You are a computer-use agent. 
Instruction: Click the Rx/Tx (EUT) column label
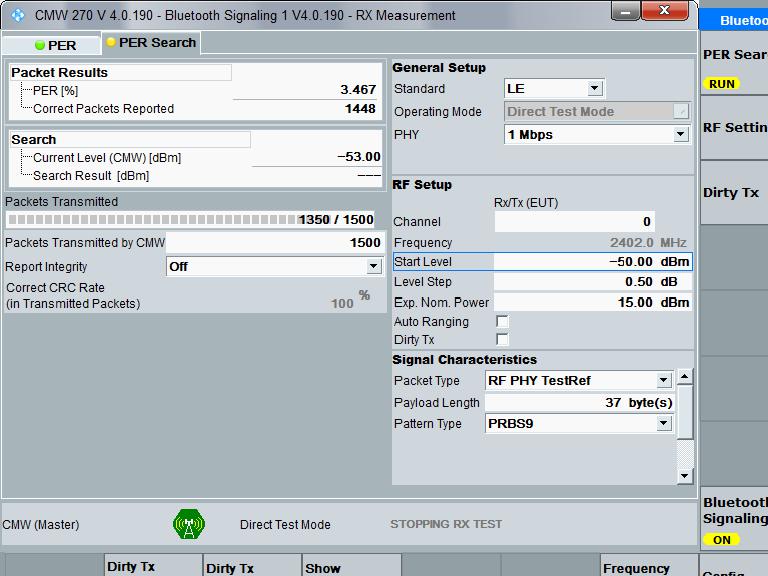[x=526, y=203]
